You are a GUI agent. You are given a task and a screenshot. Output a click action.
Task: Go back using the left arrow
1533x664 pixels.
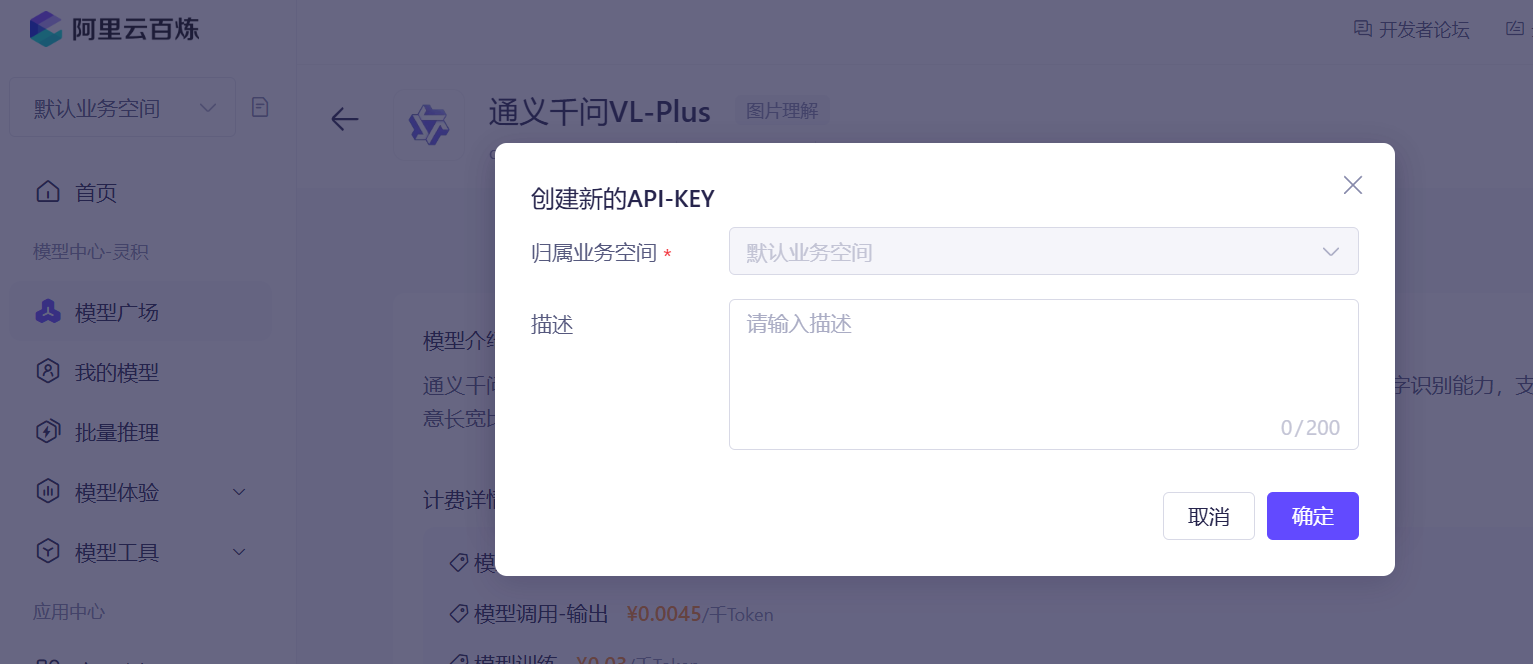344,119
